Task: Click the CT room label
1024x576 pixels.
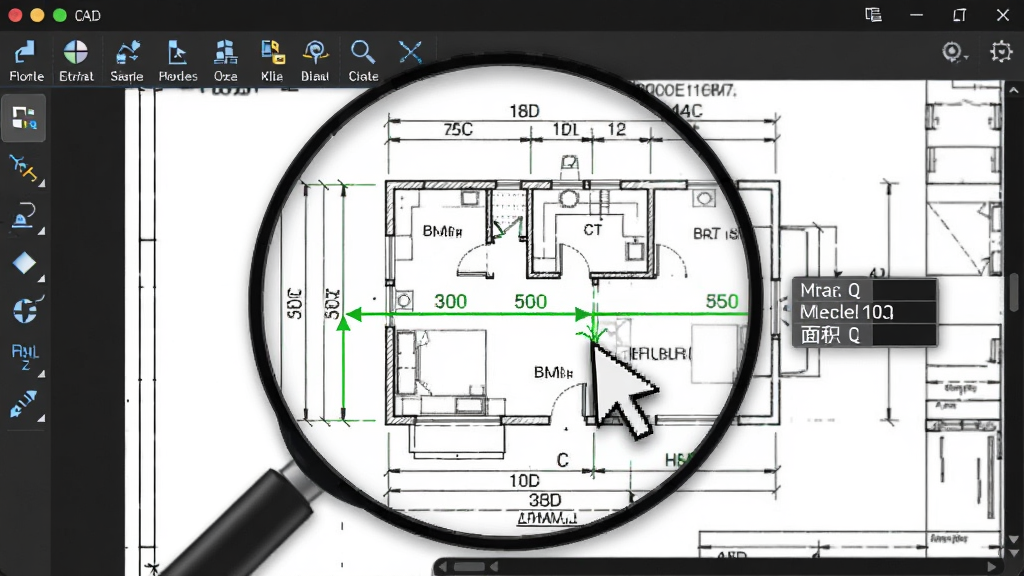Action: pos(593,230)
